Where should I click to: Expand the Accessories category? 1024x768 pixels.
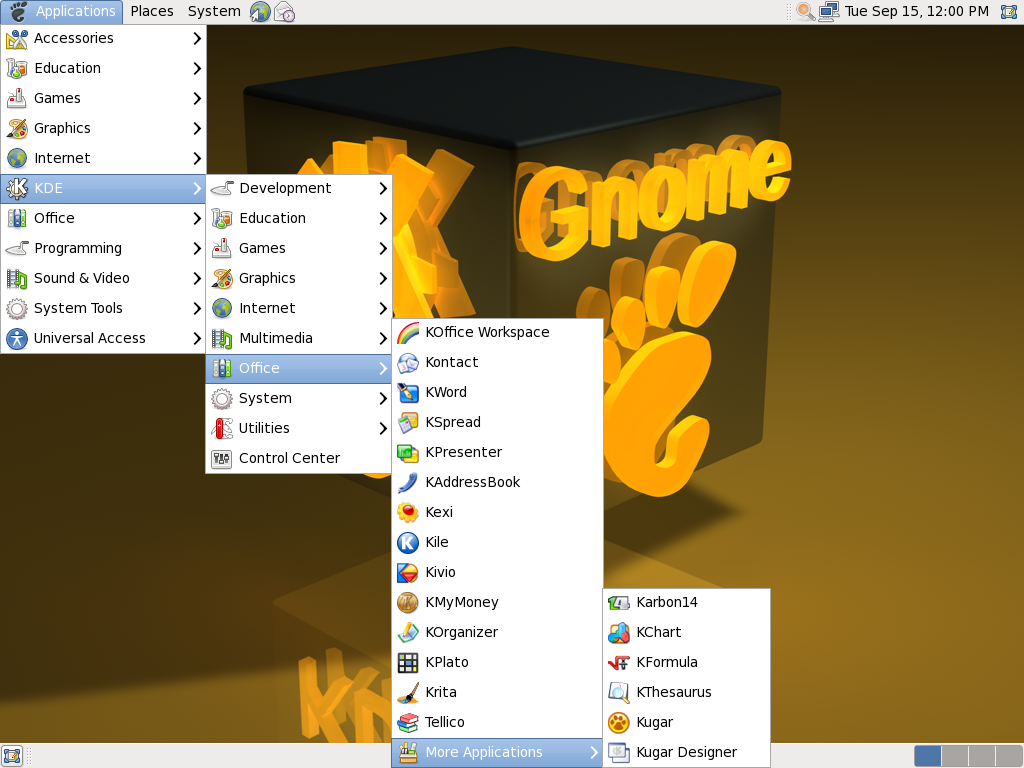103,39
